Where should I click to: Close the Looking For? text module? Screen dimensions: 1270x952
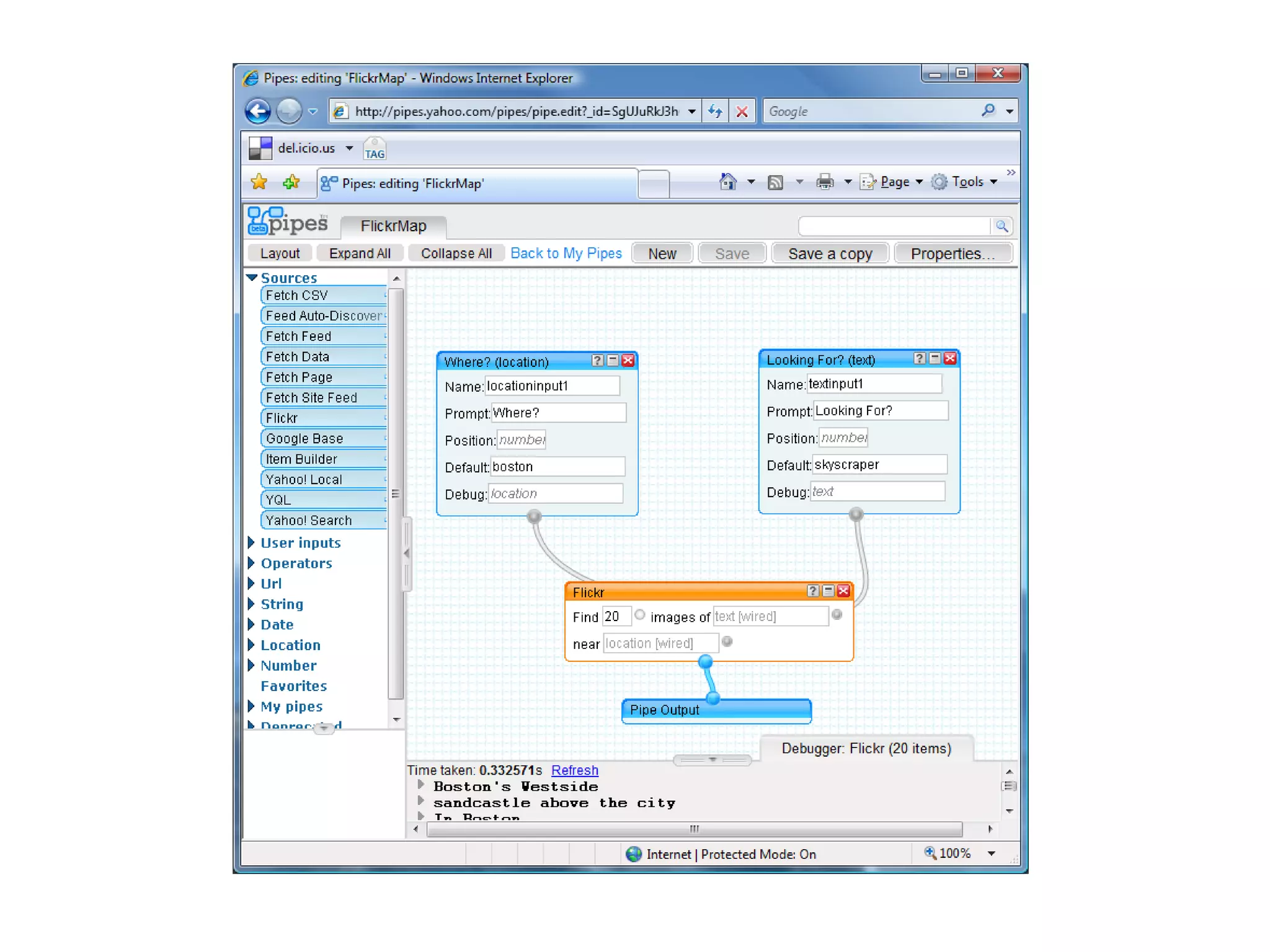(949, 358)
